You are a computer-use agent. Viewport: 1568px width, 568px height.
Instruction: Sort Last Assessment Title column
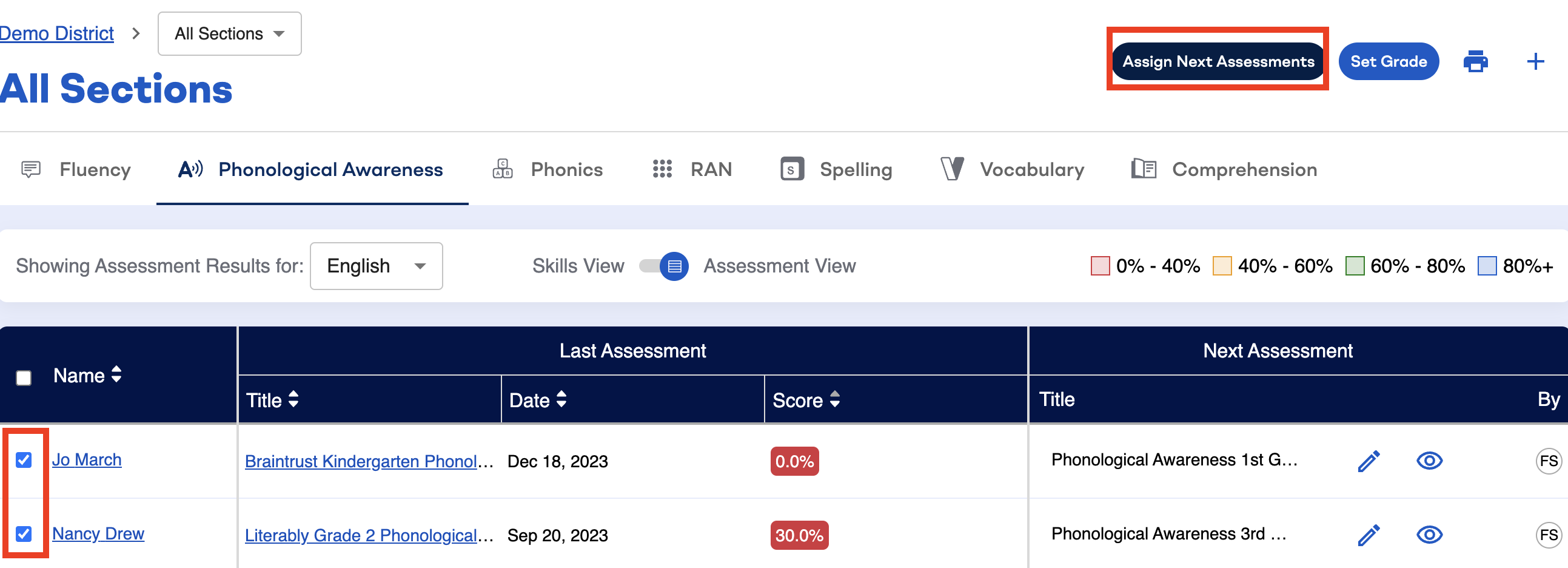tap(293, 400)
